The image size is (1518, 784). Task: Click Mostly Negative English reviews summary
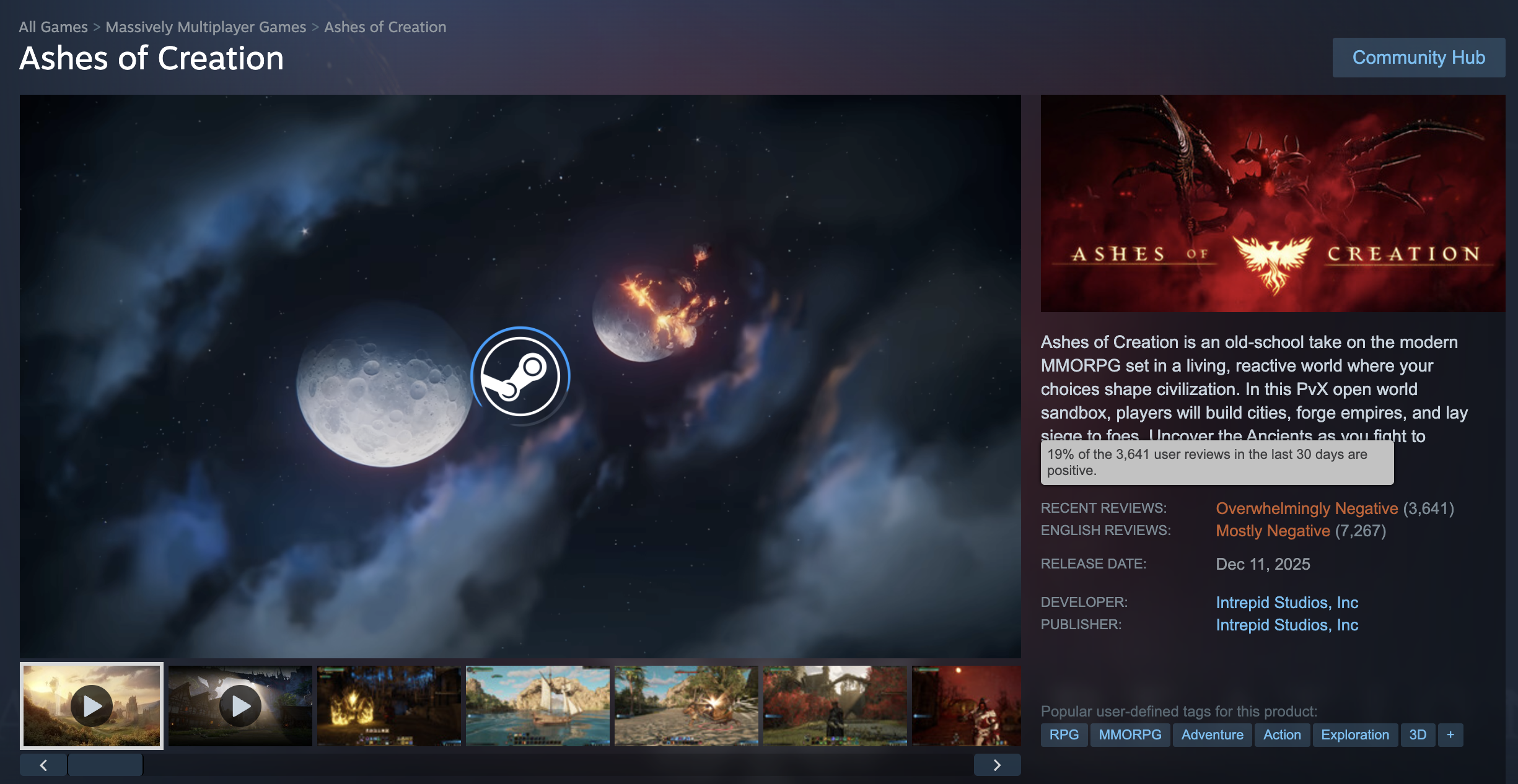(1273, 531)
